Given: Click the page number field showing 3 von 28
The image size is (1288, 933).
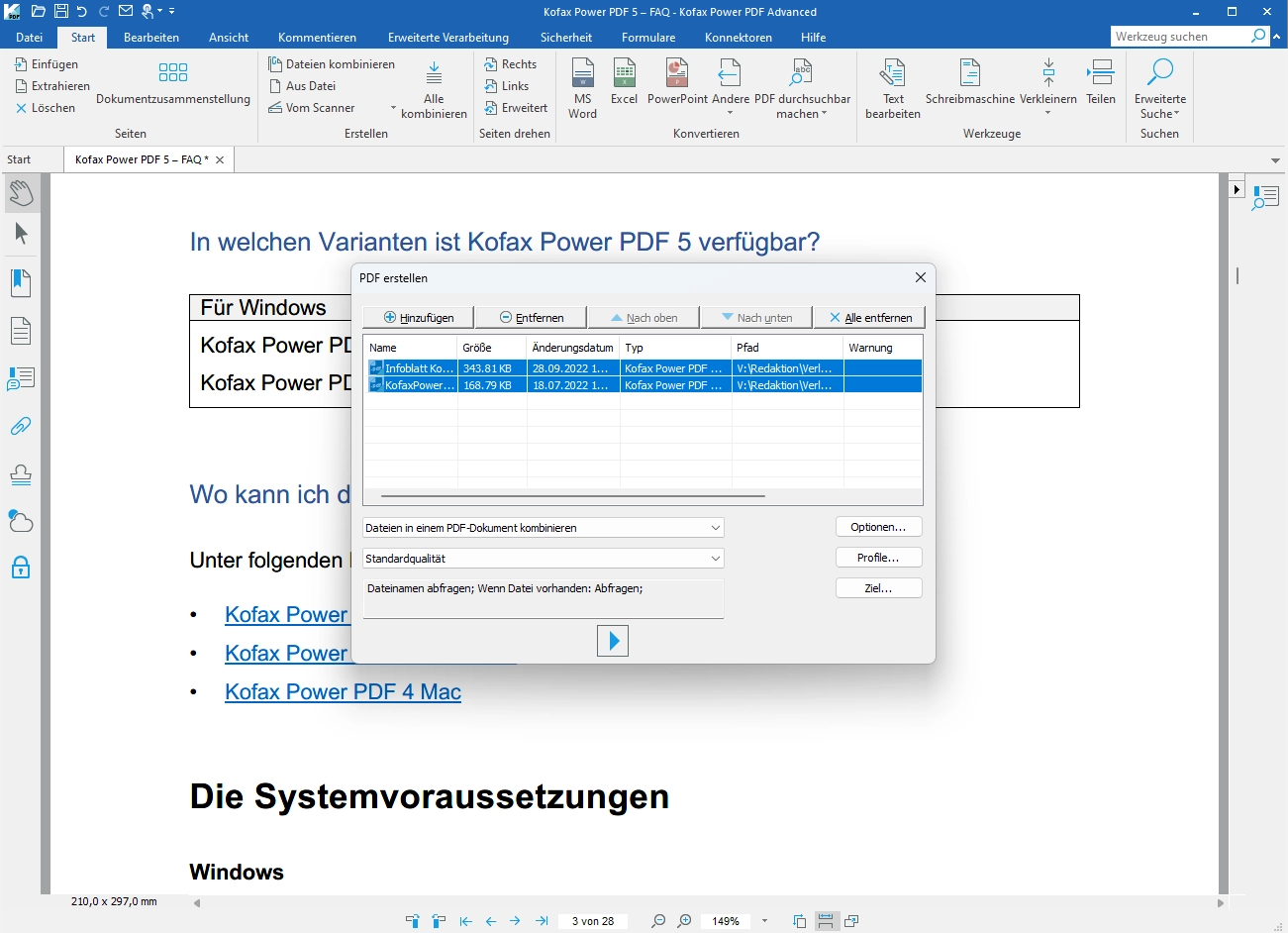Looking at the screenshot, I should (x=593, y=921).
